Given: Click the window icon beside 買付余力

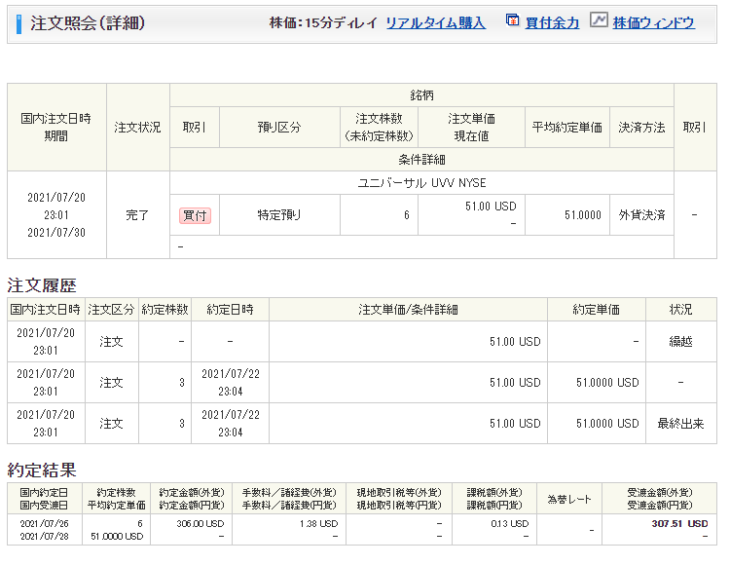Looking at the screenshot, I should click(x=512, y=21).
